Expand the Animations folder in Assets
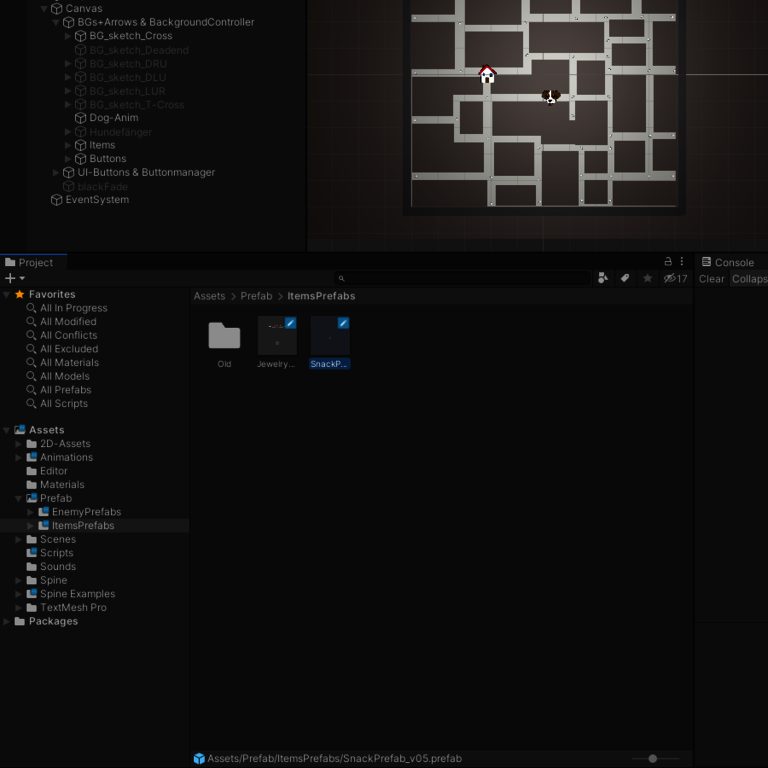Image resolution: width=768 pixels, height=768 pixels. pyautogui.click(x=18, y=458)
